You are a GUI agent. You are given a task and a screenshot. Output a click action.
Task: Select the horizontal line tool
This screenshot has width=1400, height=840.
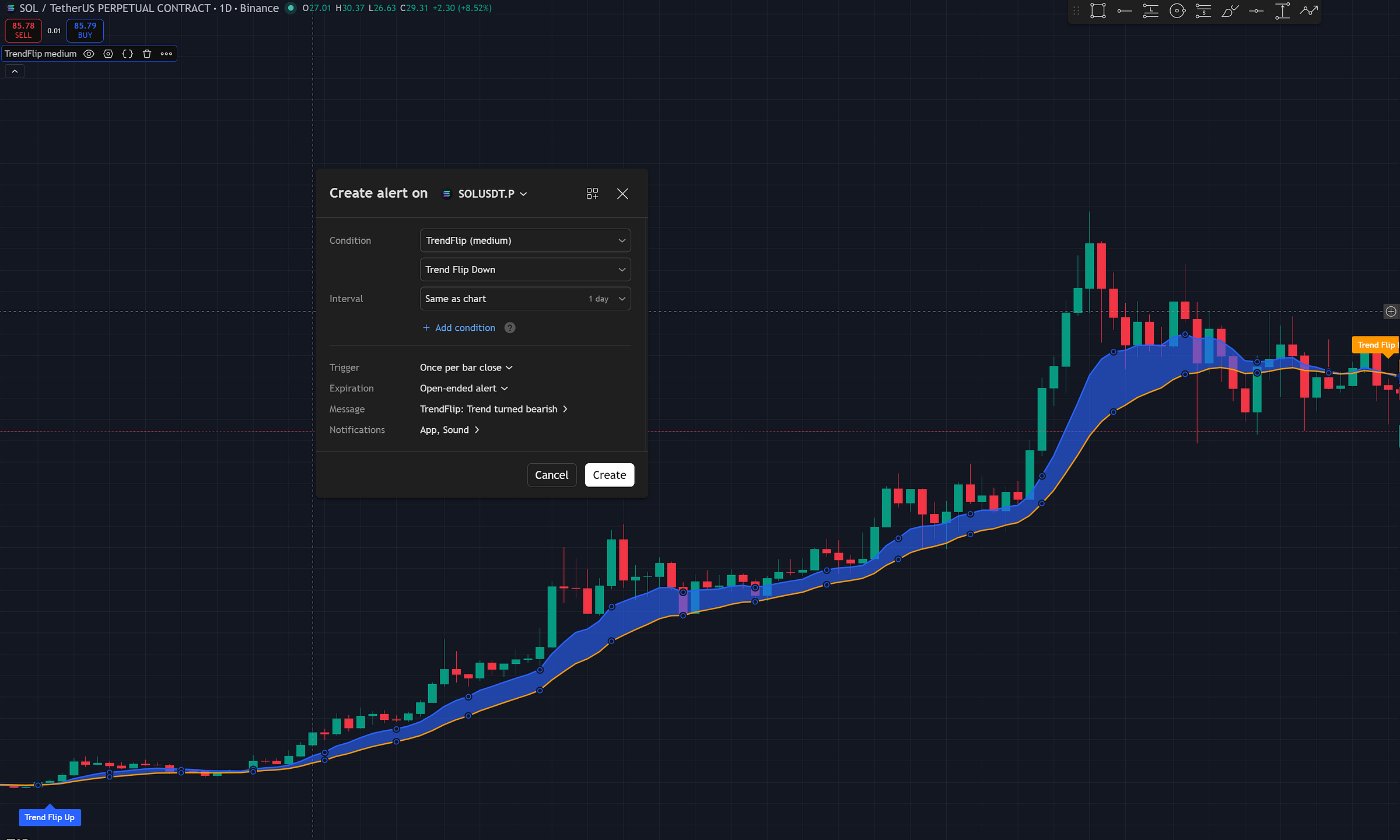click(1256, 10)
